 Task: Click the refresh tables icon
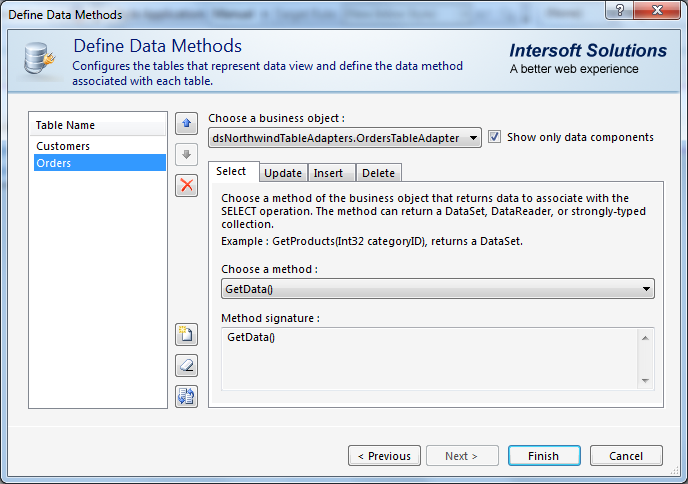(186, 396)
